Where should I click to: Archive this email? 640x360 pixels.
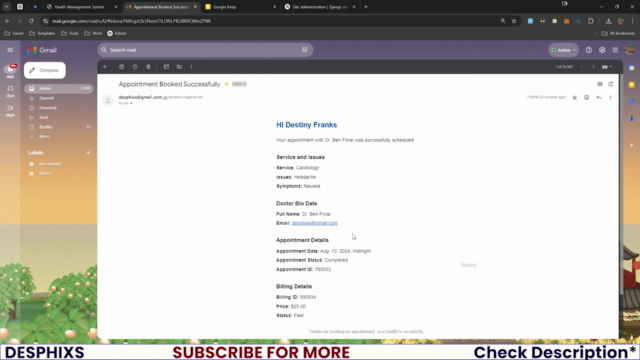[121, 67]
